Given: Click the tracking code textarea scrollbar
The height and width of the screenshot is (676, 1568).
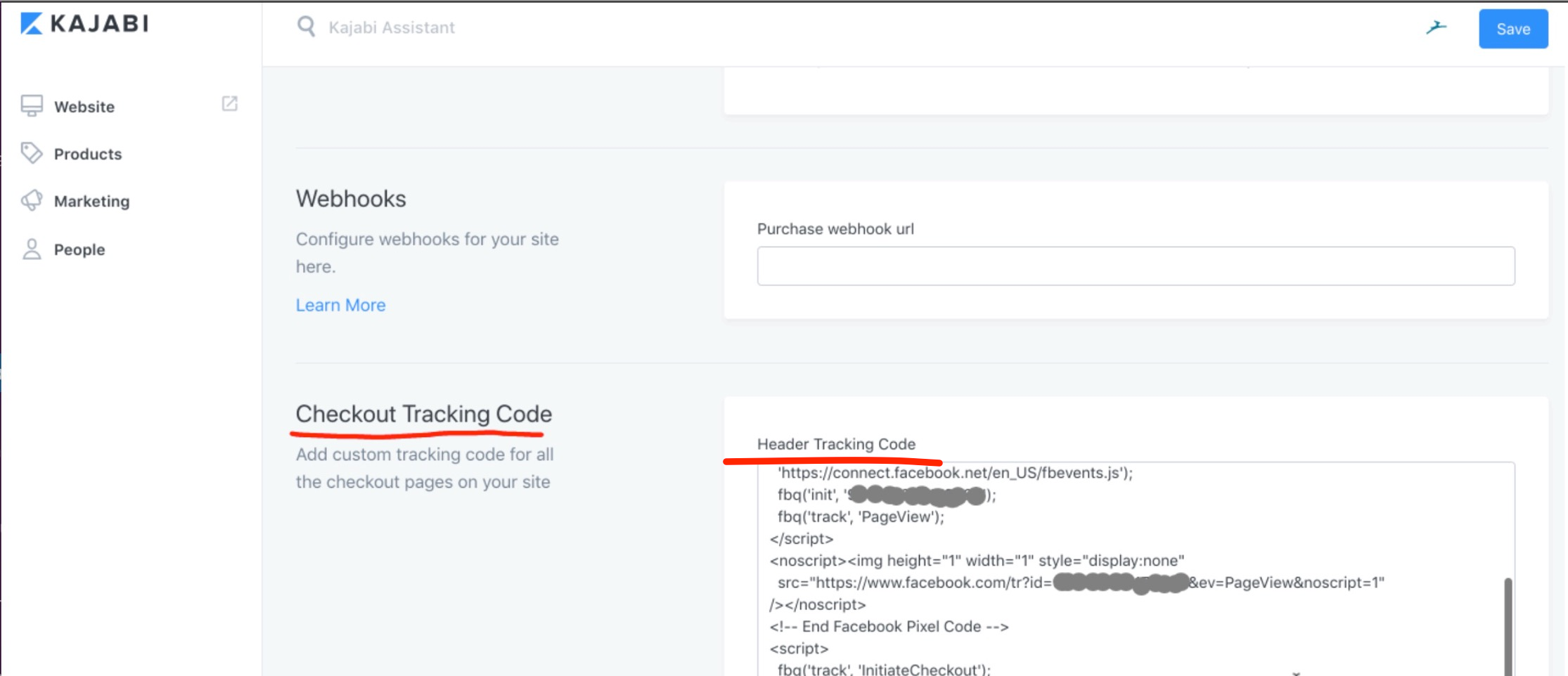Looking at the screenshot, I should click(x=1508, y=625).
